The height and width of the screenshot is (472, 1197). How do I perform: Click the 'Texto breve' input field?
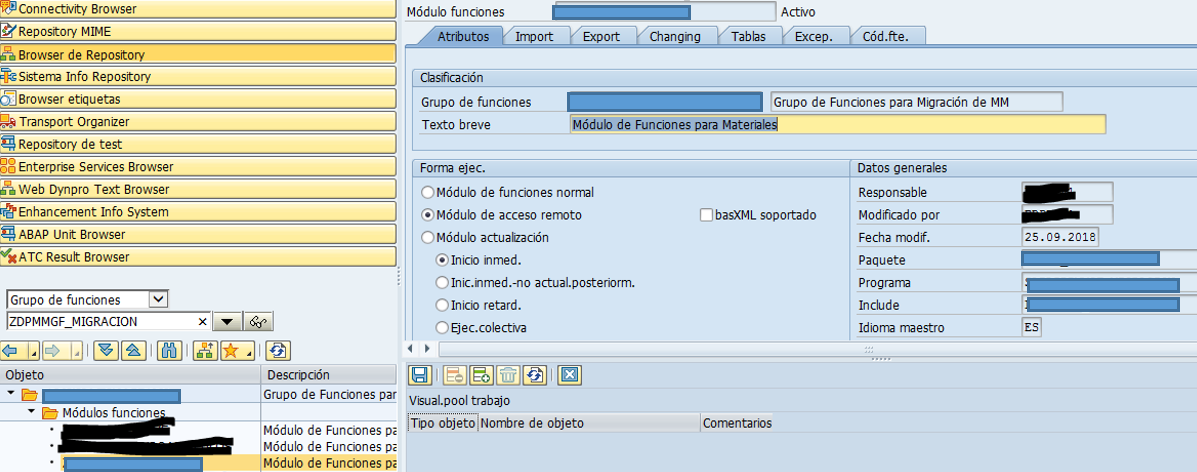pos(837,125)
